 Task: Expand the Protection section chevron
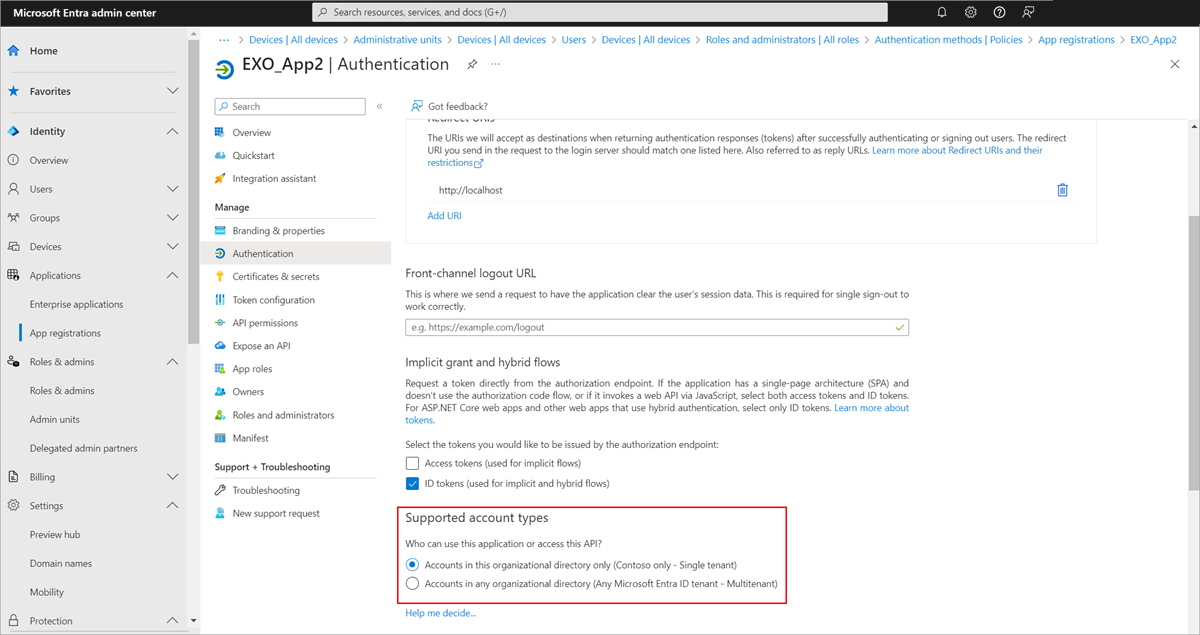point(172,621)
